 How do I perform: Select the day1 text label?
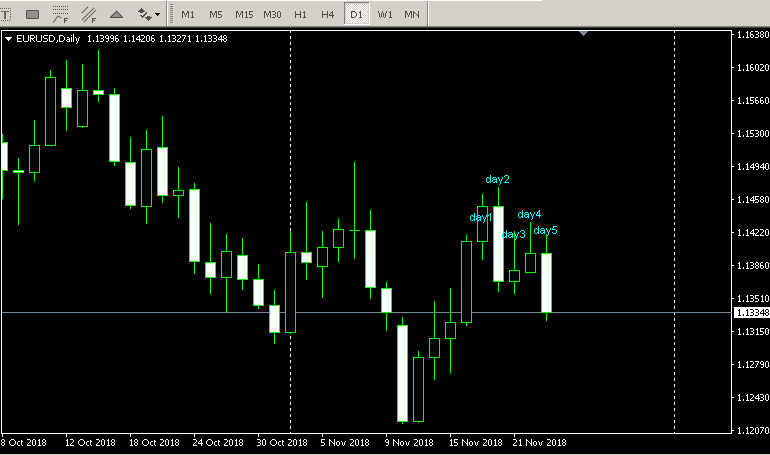tap(480, 217)
